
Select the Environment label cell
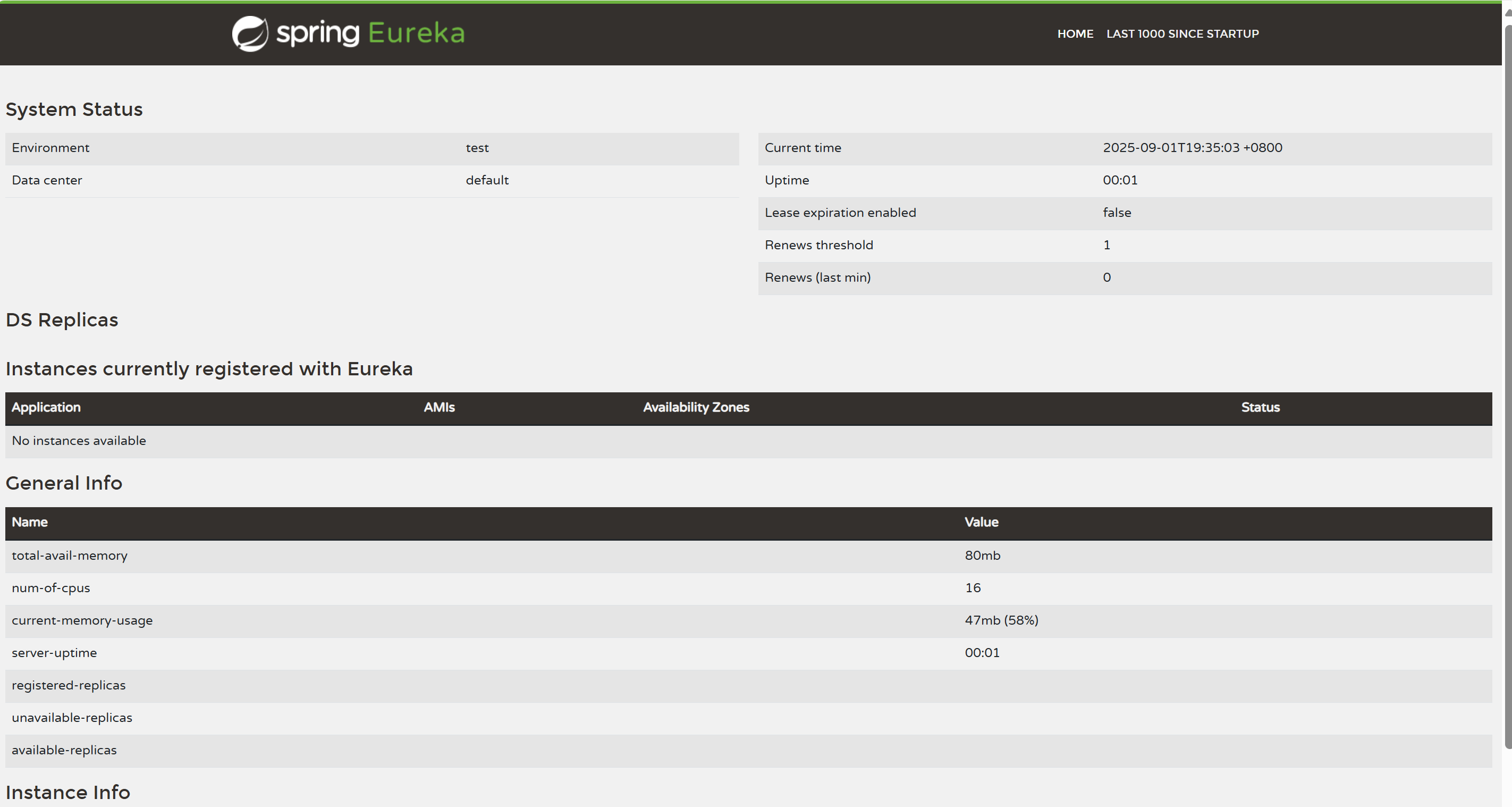[50, 148]
